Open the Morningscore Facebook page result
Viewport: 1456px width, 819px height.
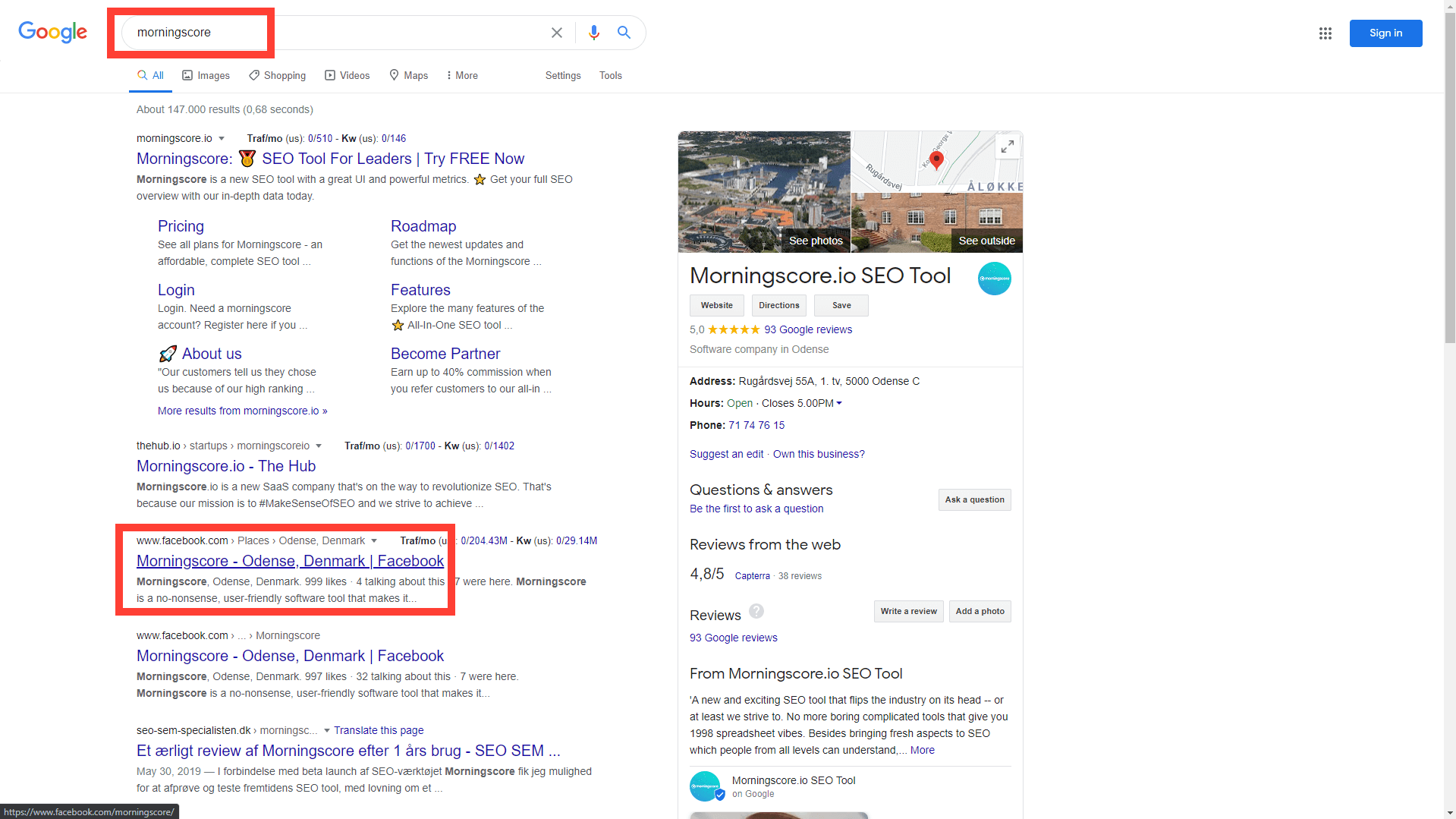[x=289, y=561]
